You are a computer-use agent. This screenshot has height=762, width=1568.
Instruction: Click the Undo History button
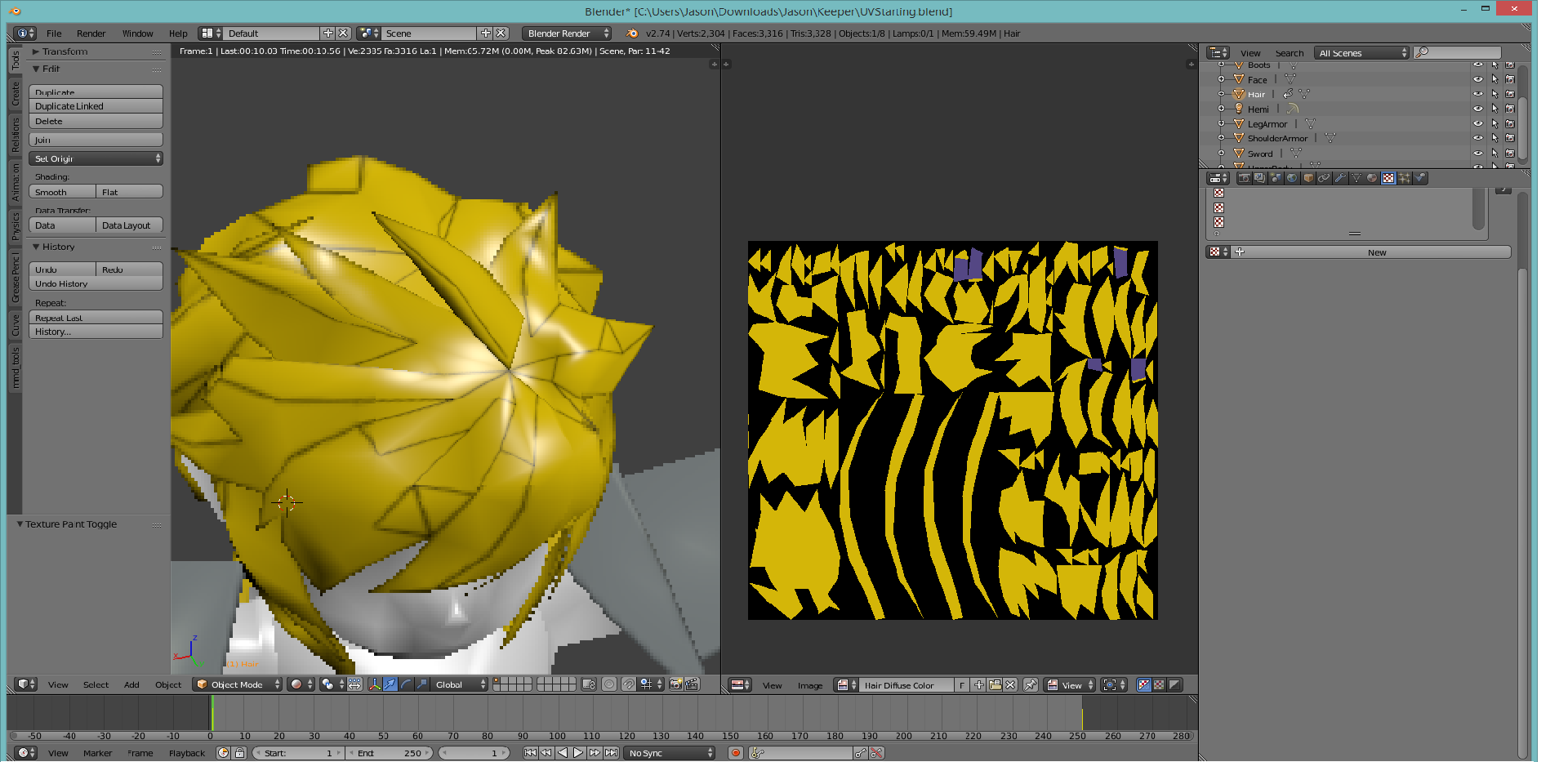[x=96, y=283]
